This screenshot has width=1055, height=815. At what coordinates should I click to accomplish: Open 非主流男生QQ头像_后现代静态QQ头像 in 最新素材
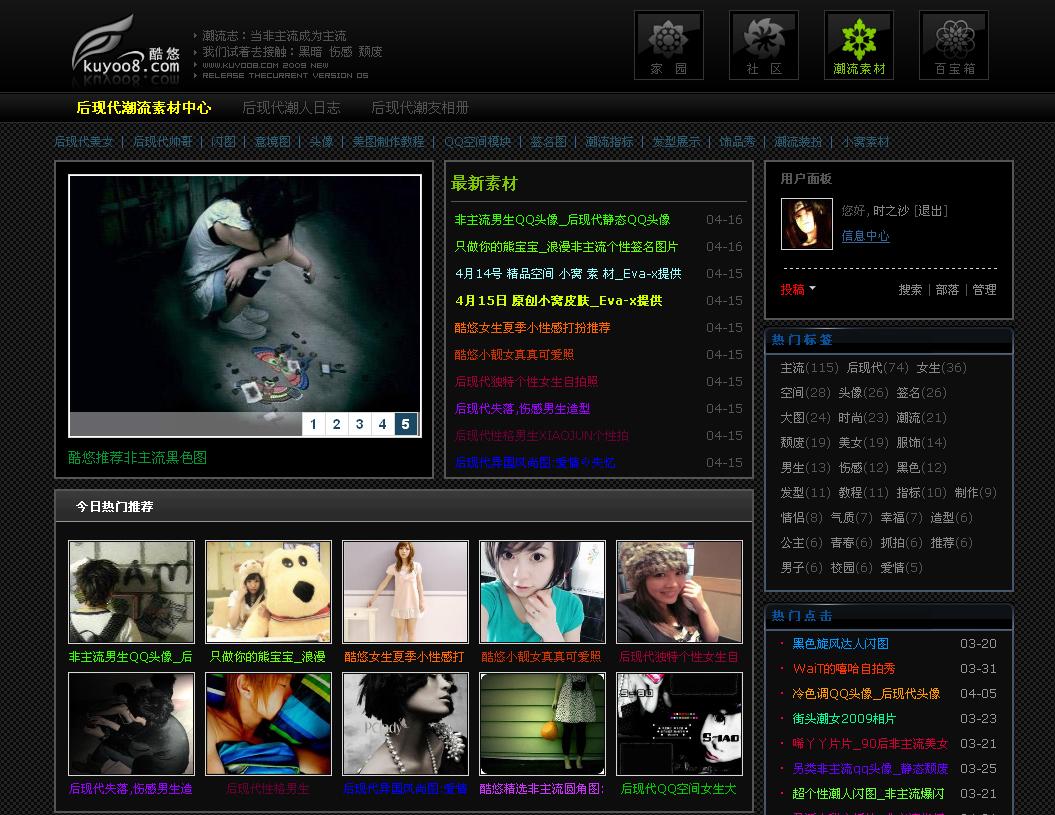coord(562,220)
